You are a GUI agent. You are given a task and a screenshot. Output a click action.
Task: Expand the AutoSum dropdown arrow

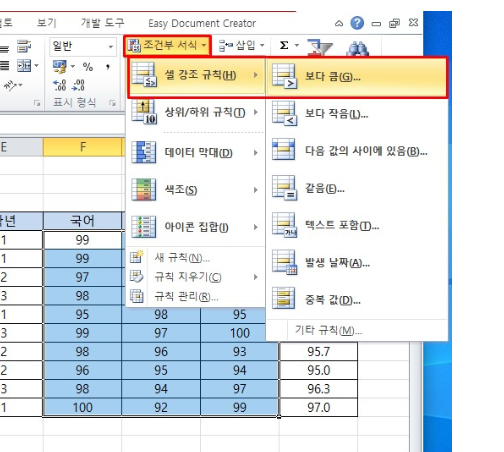[297, 45]
